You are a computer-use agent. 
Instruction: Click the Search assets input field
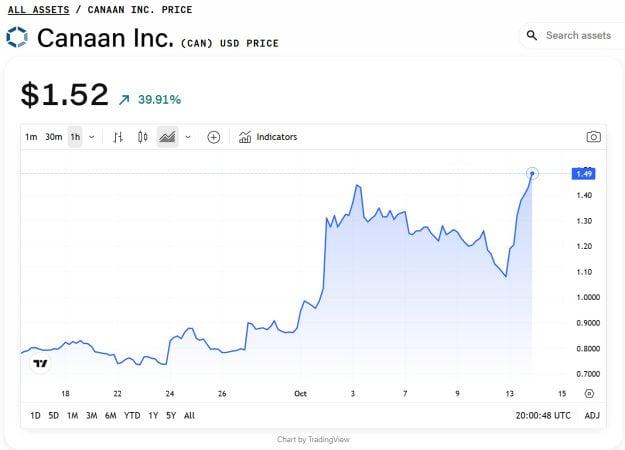(578, 36)
